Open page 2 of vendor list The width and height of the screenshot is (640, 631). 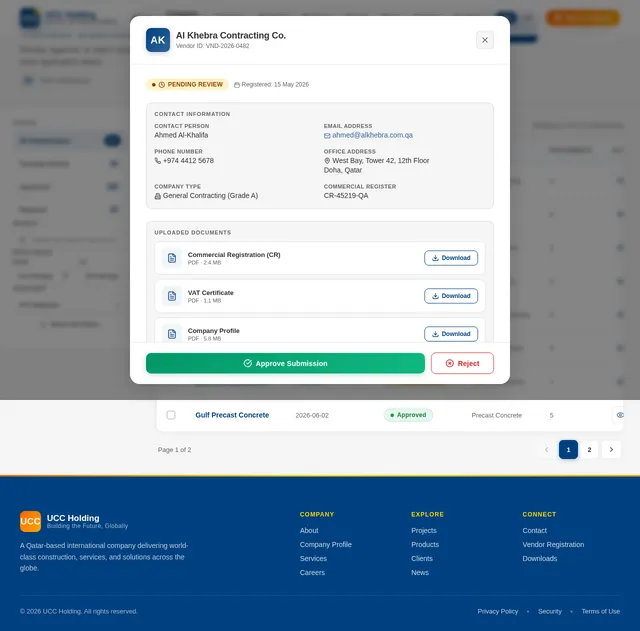coord(589,449)
